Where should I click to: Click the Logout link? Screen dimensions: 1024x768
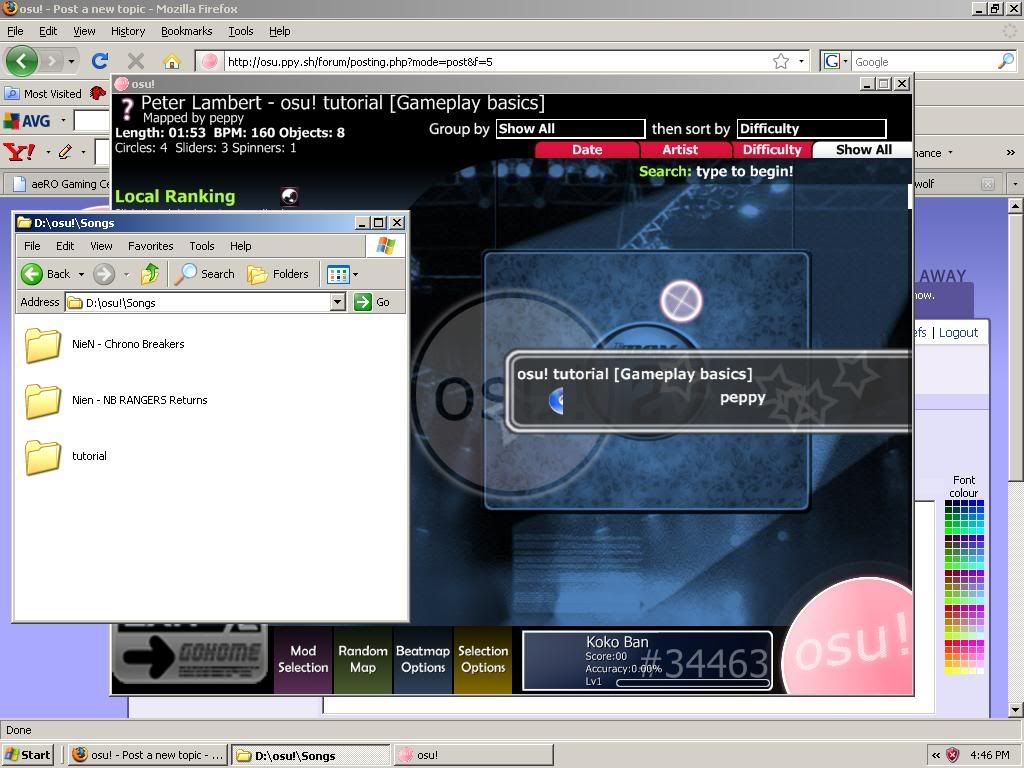(958, 332)
